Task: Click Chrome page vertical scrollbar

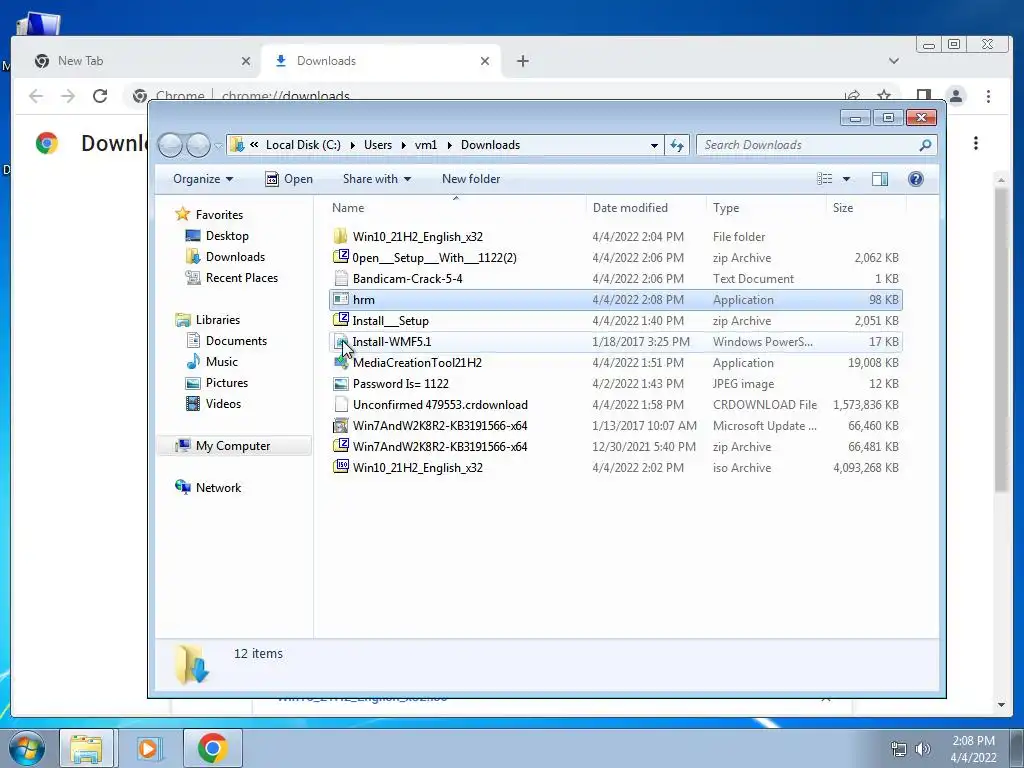Action: tap(1001, 340)
